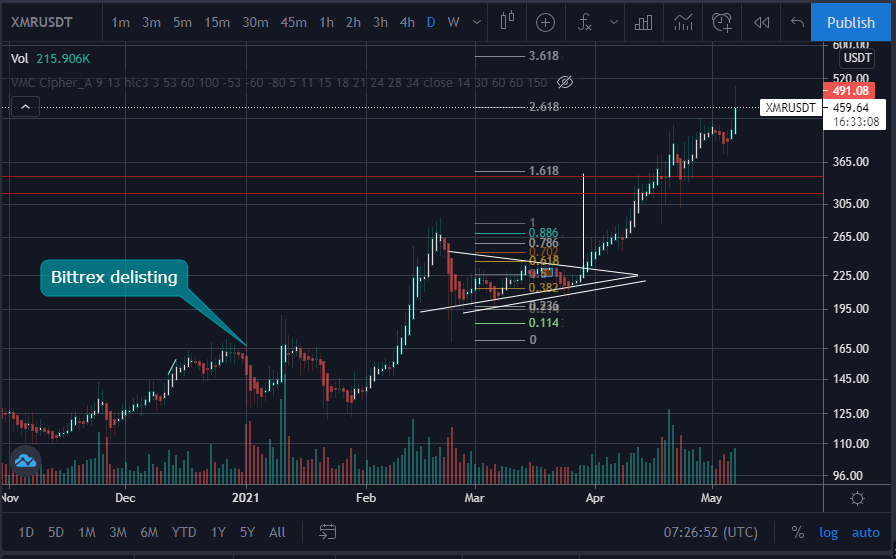The image size is (896, 559).
Task: Click the 3.618 Fibonacci level label
Action: pyautogui.click(x=543, y=56)
